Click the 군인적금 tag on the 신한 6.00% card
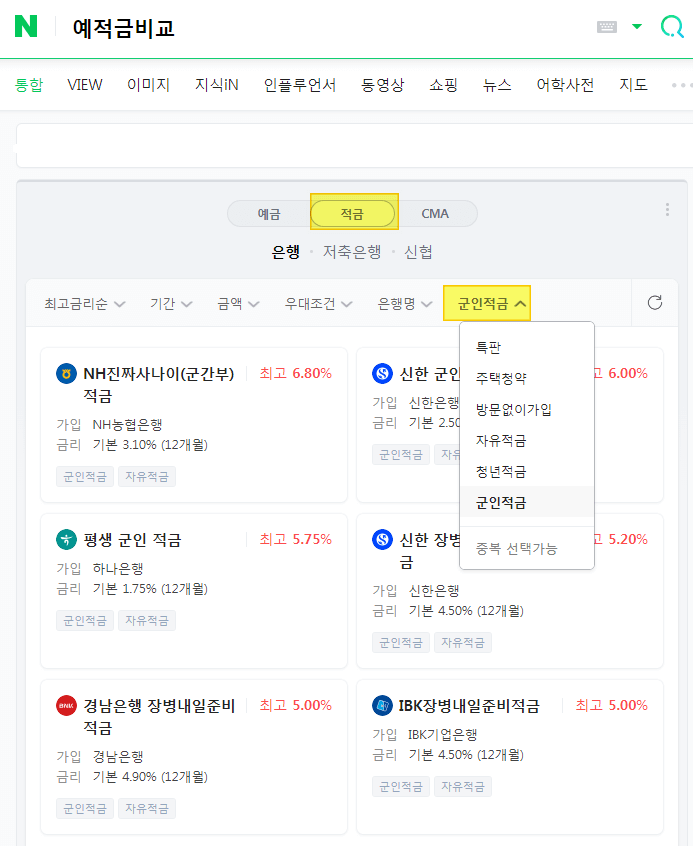693x846 pixels. click(400, 455)
